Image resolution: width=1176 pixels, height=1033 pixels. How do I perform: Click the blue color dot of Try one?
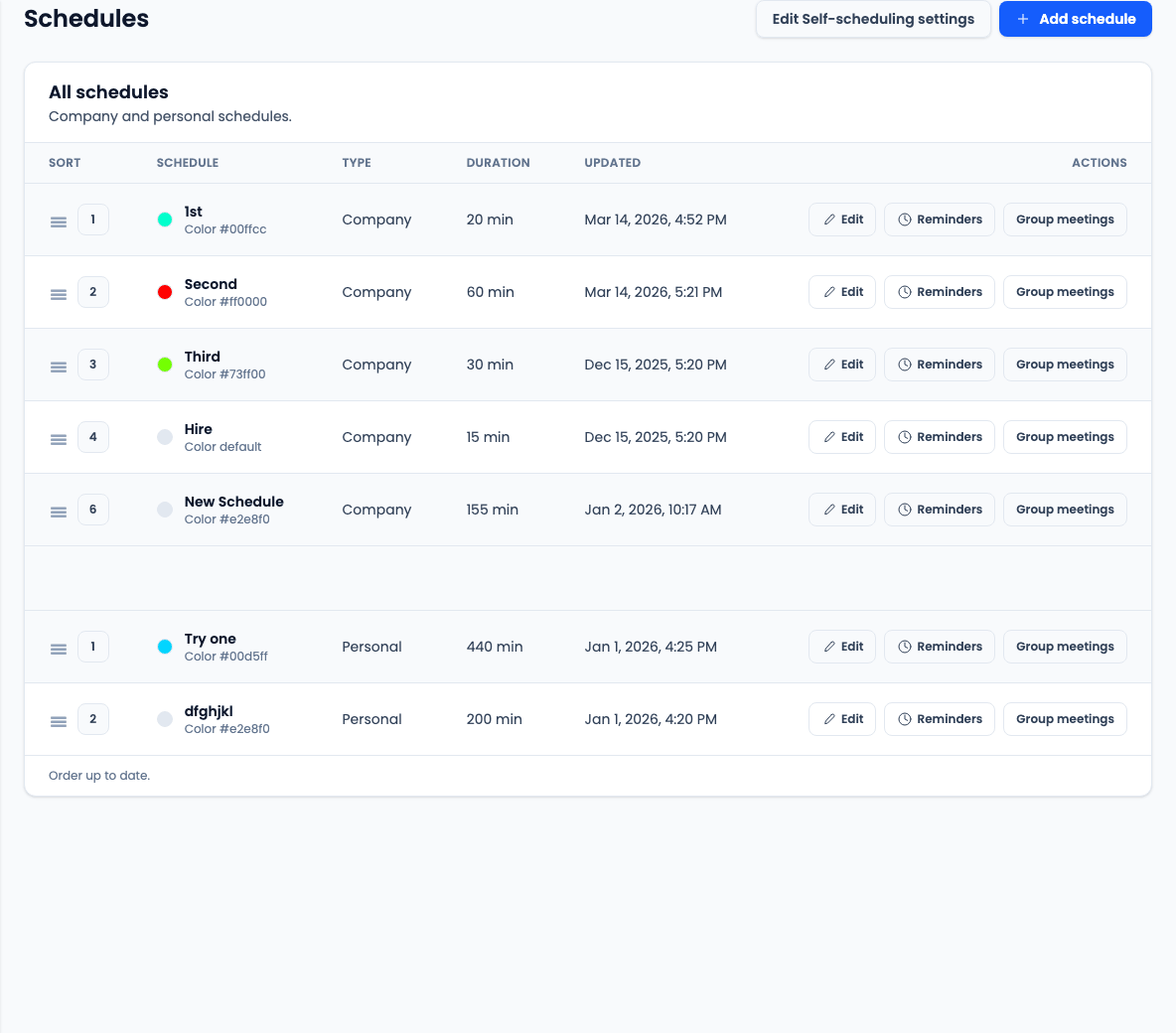pyautogui.click(x=165, y=647)
